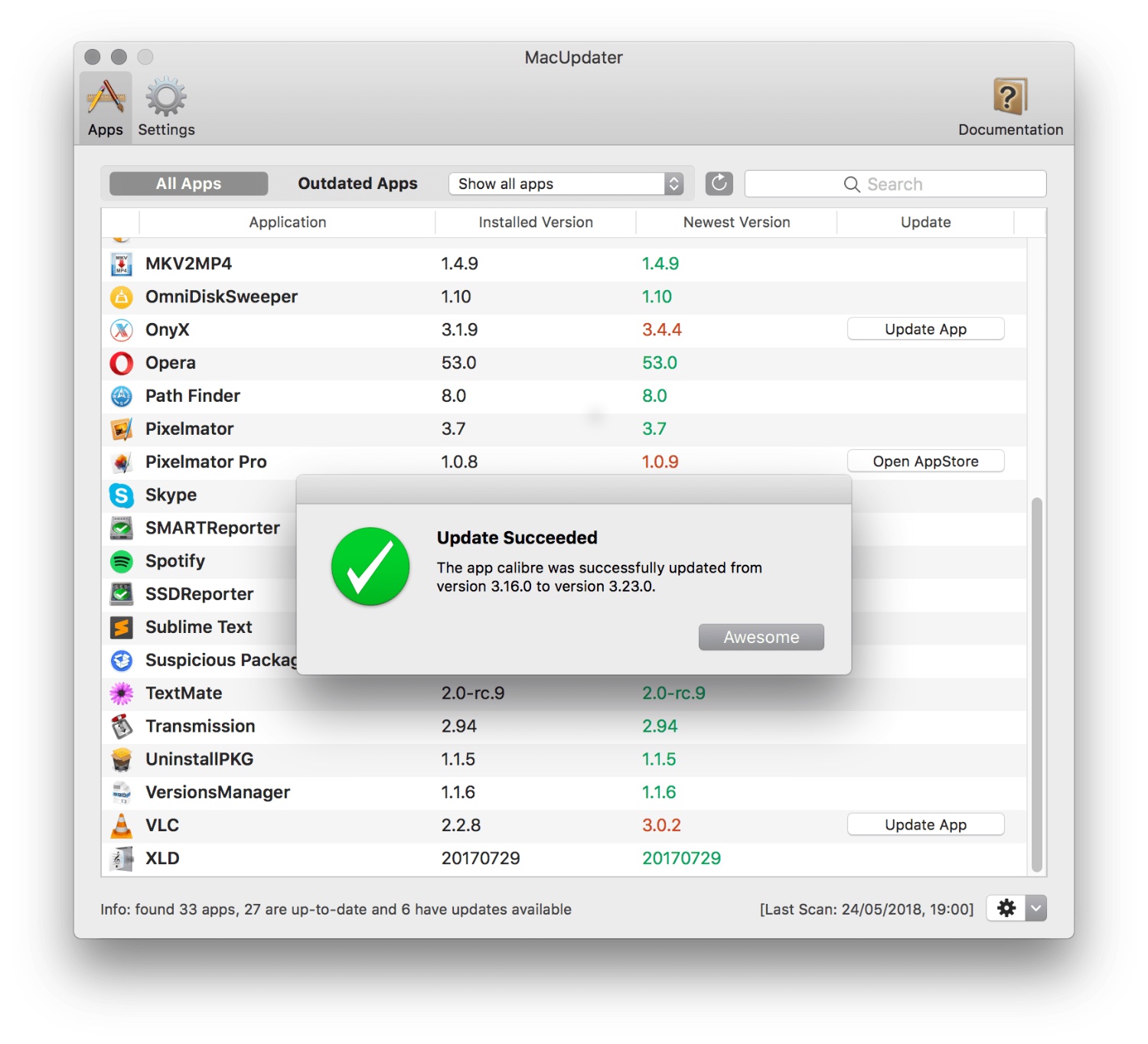Select the Apps toolbar icon
1148x1044 pixels.
coord(106,98)
